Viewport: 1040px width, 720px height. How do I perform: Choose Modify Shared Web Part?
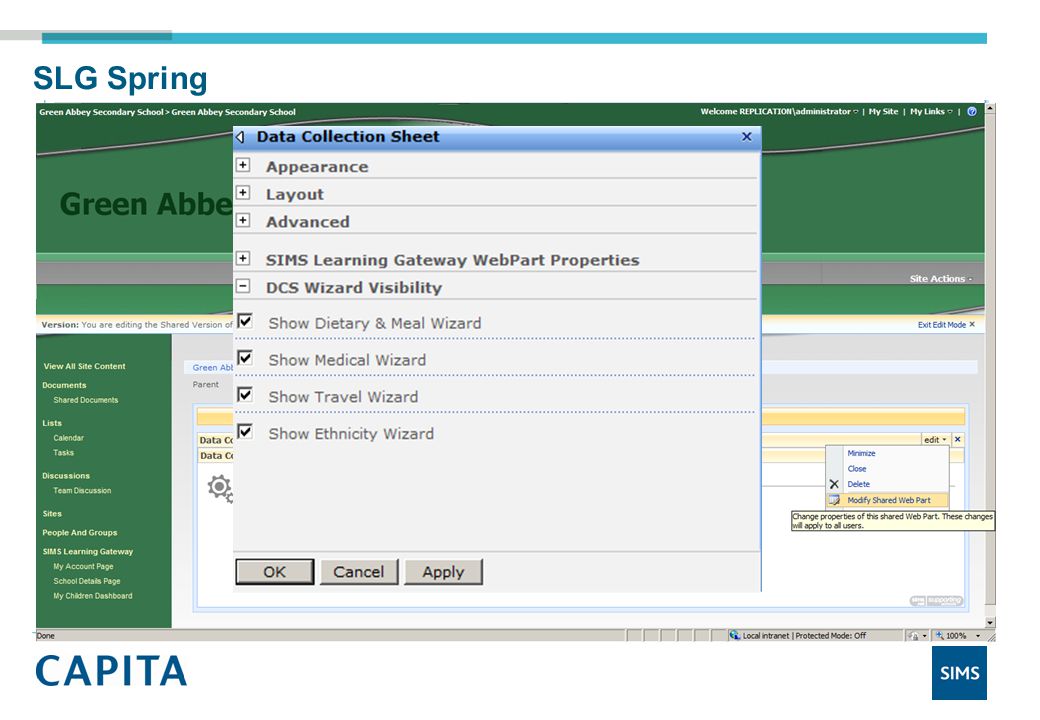(x=889, y=501)
